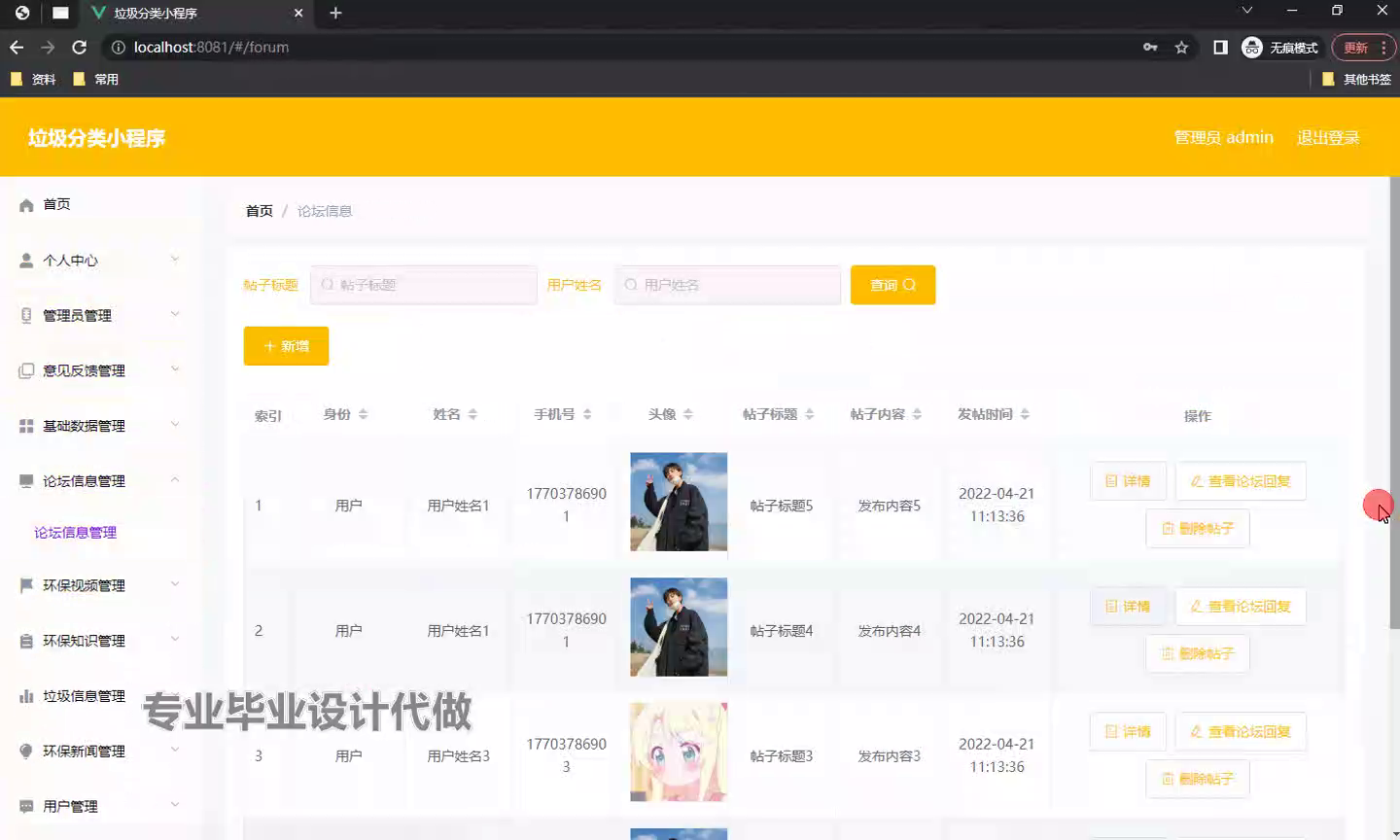Click 详情 for 帖子标题4 row
The image size is (1400, 840).
coord(1128,607)
